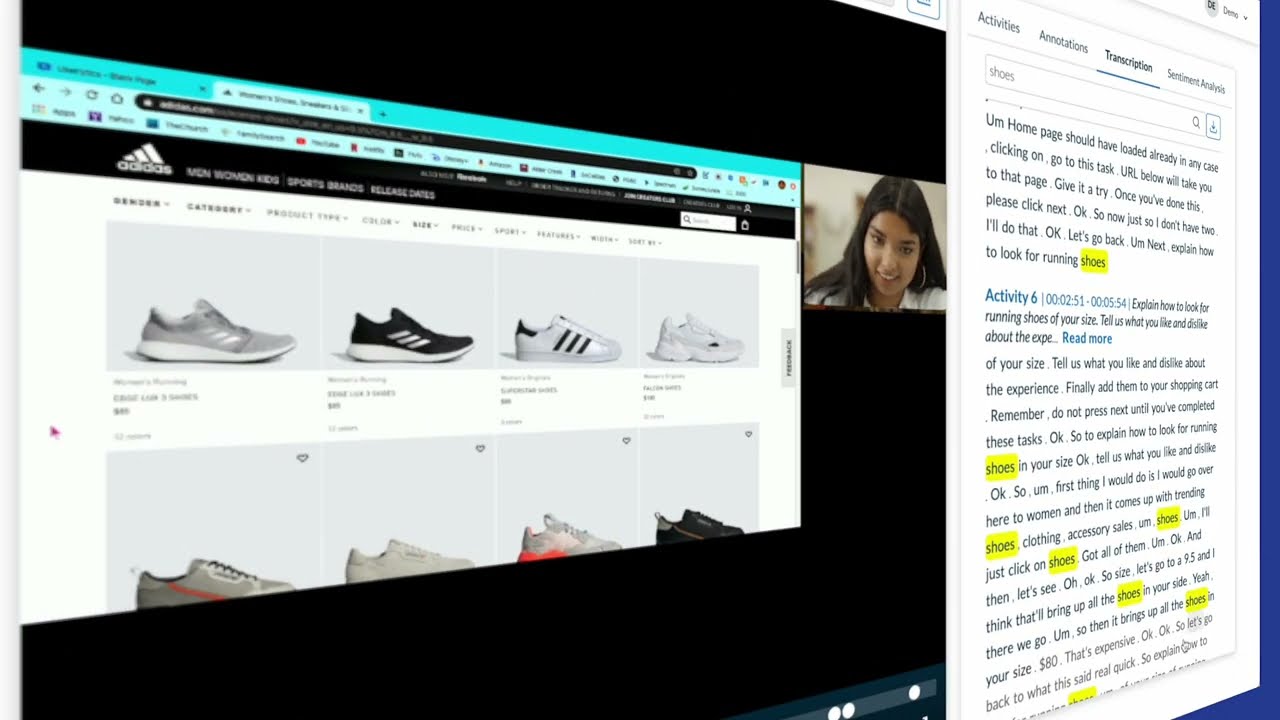Image resolution: width=1280 pixels, height=720 pixels.
Task: Expand the GENDER filter
Action: pos(141,203)
